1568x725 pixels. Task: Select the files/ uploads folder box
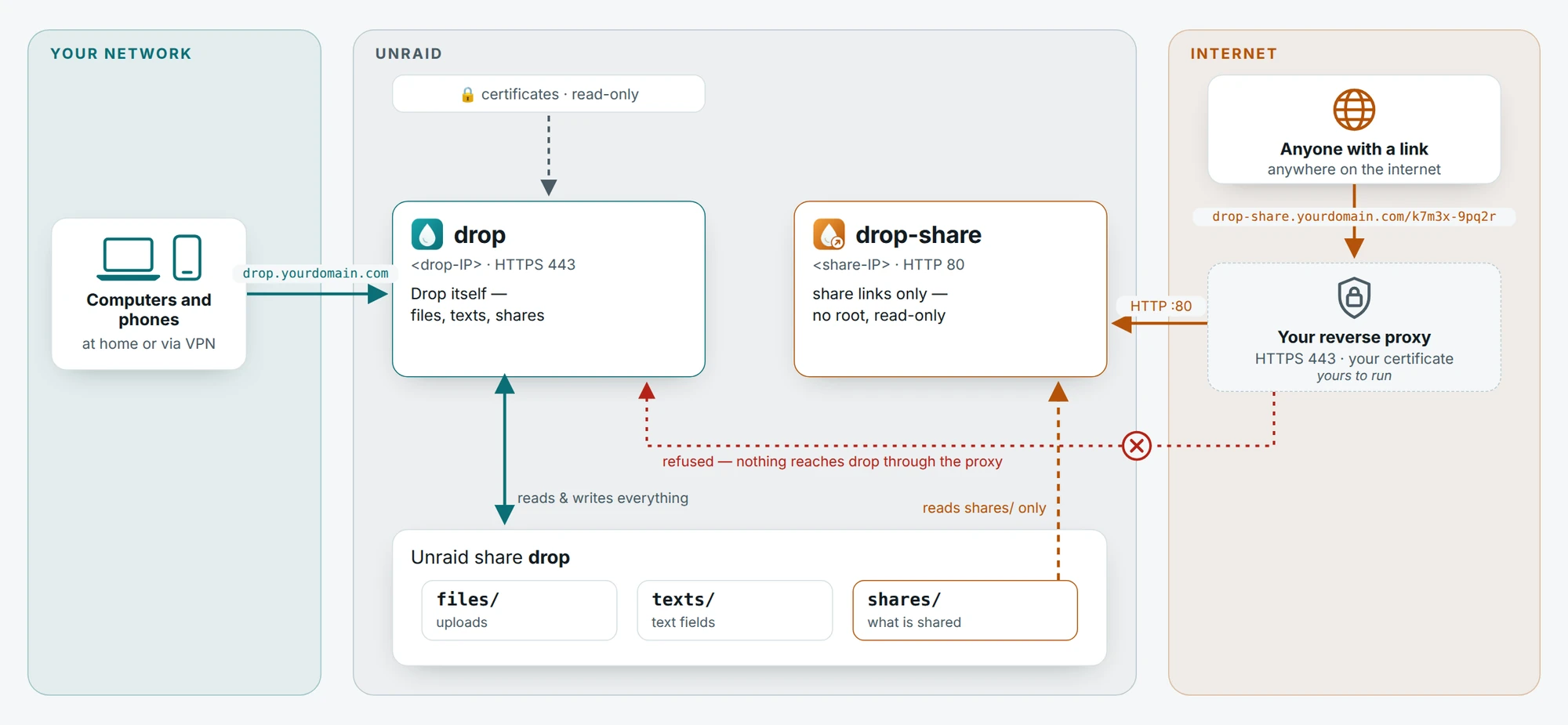coord(519,611)
